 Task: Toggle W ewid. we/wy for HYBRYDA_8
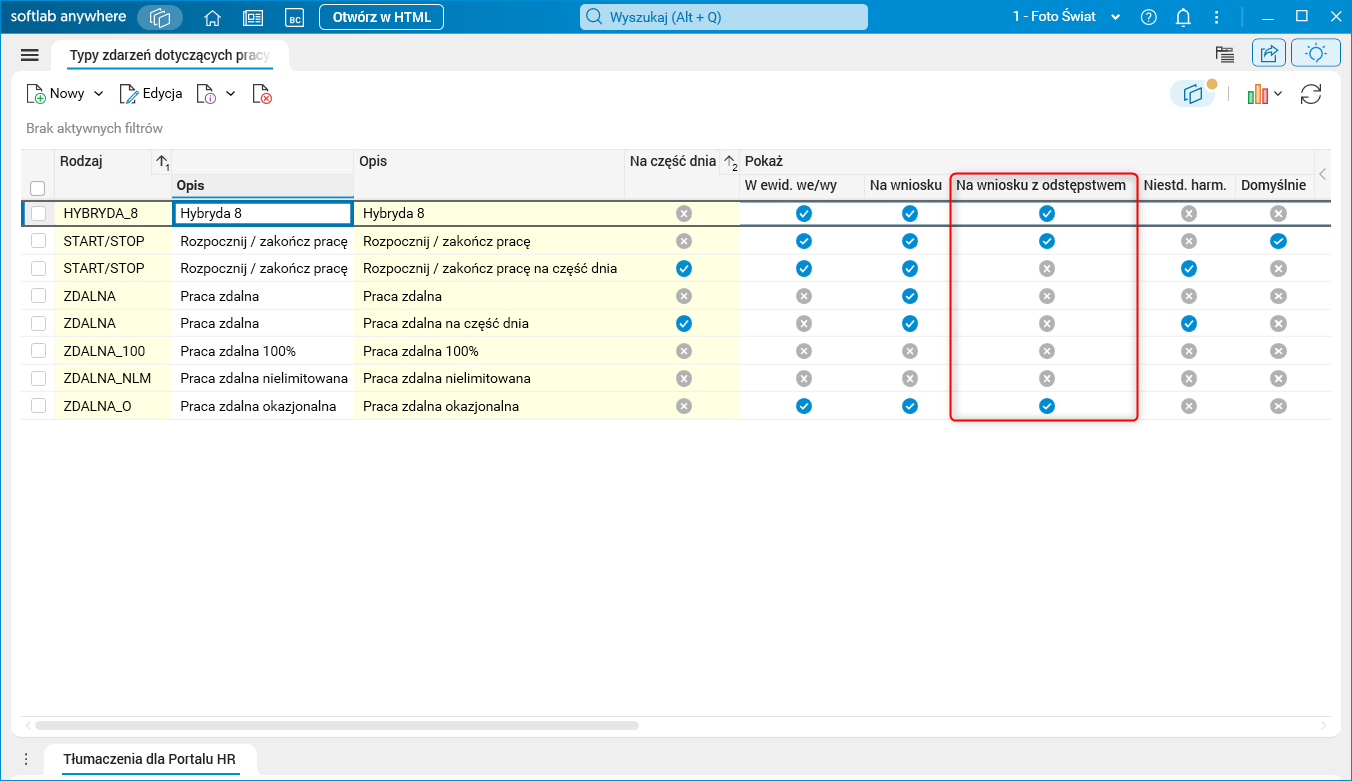click(804, 213)
